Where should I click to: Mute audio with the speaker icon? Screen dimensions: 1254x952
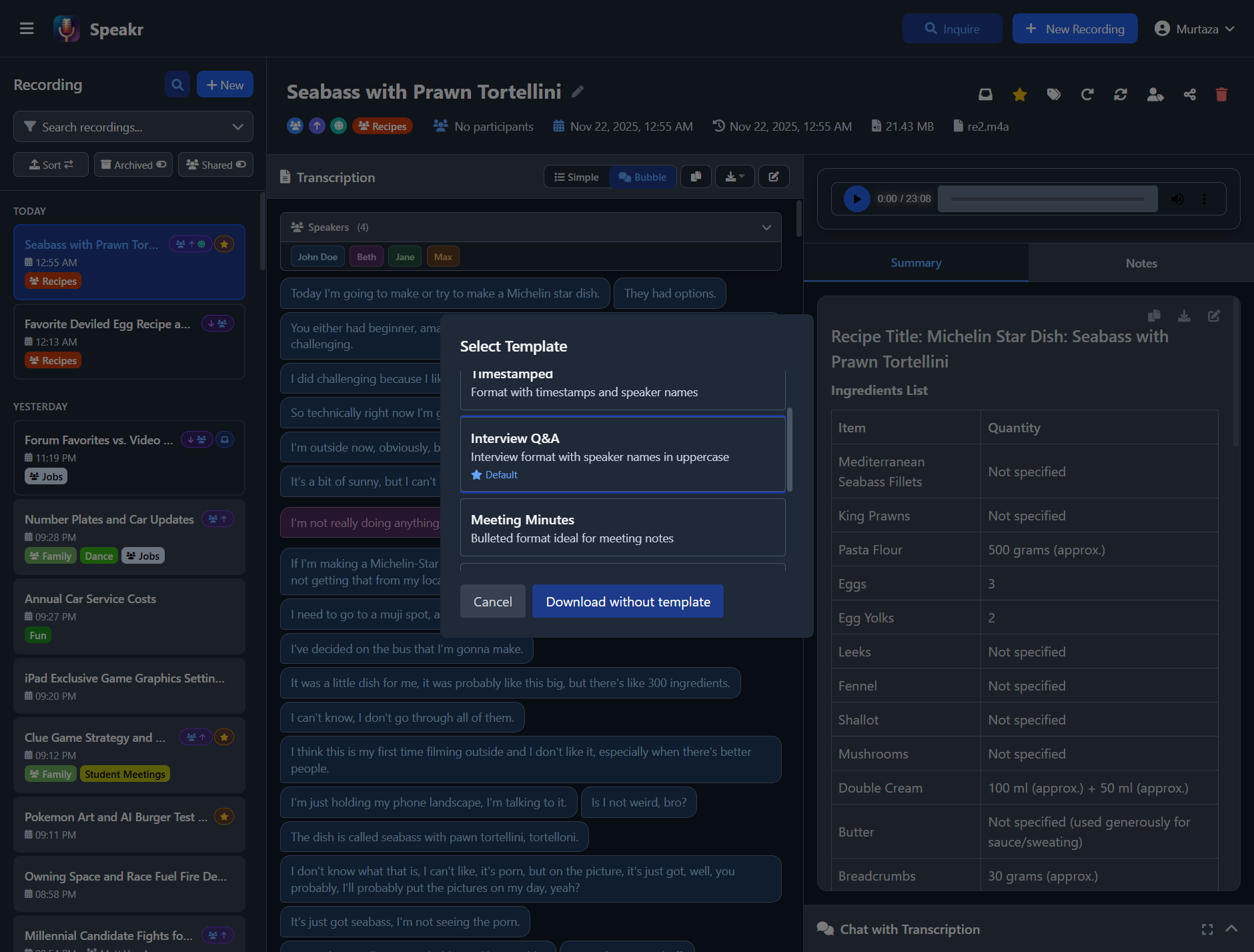tap(1177, 199)
